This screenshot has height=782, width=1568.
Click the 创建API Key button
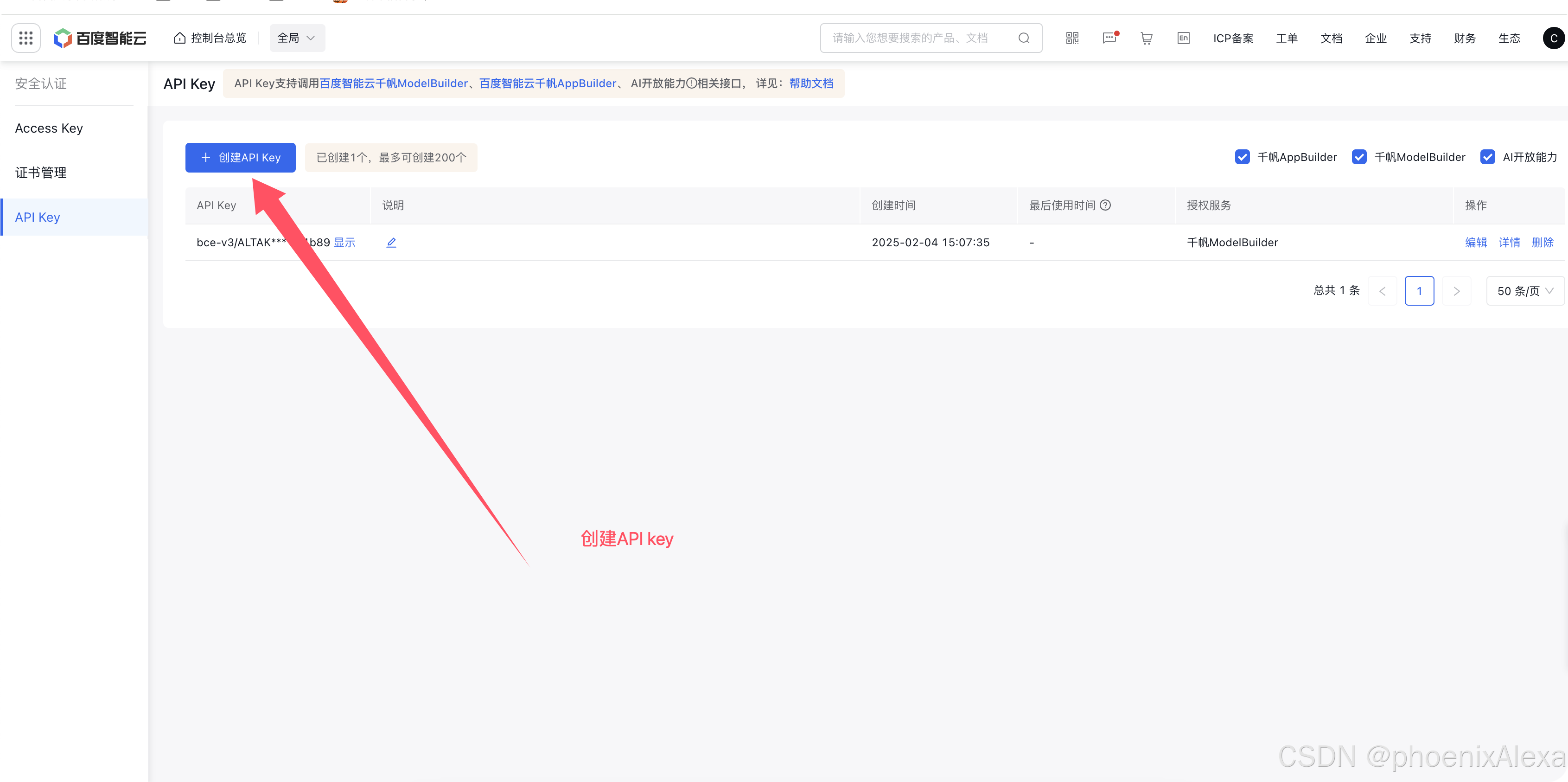point(241,158)
